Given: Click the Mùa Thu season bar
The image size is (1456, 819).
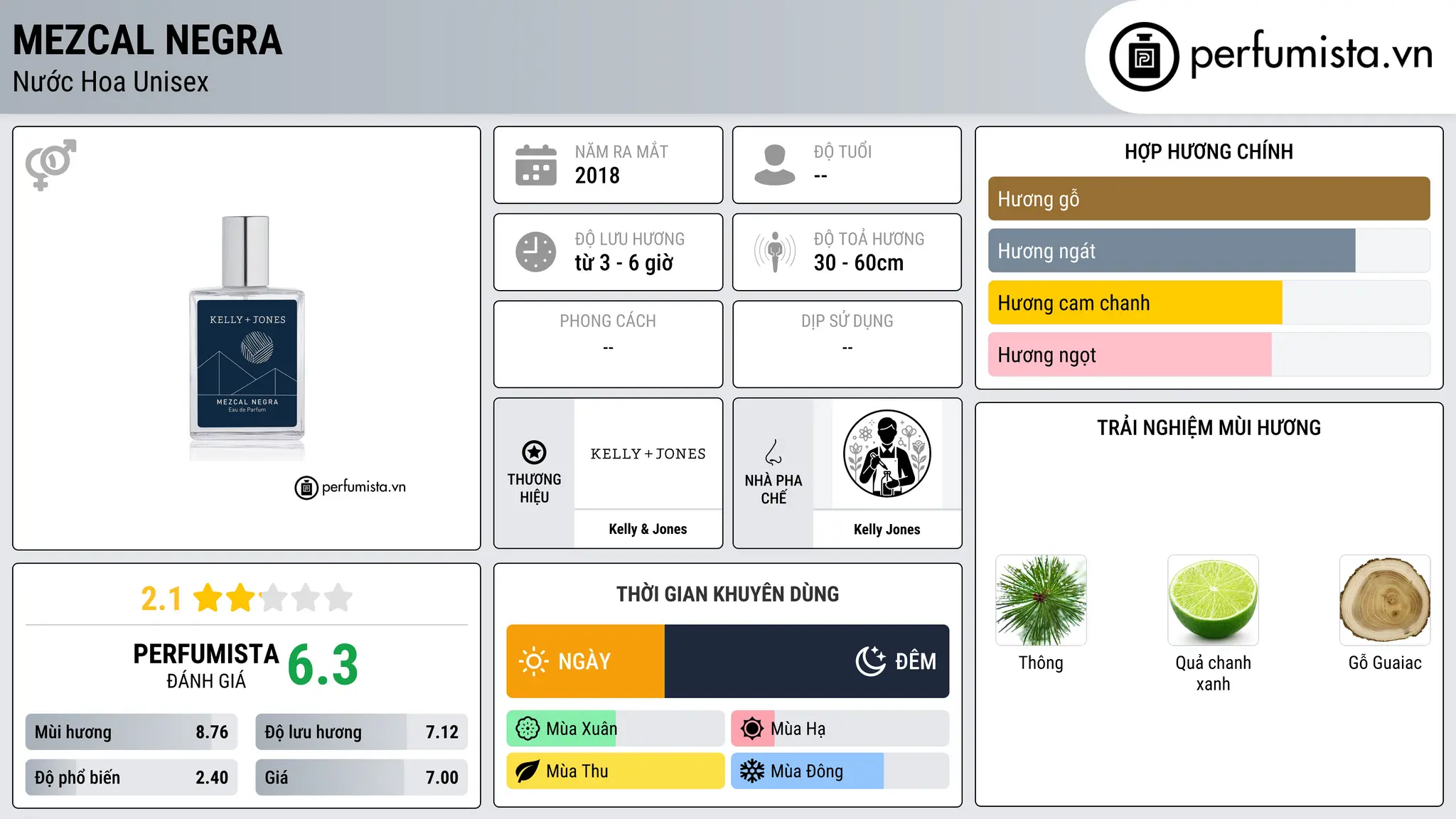Looking at the screenshot, I should tap(616, 771).
